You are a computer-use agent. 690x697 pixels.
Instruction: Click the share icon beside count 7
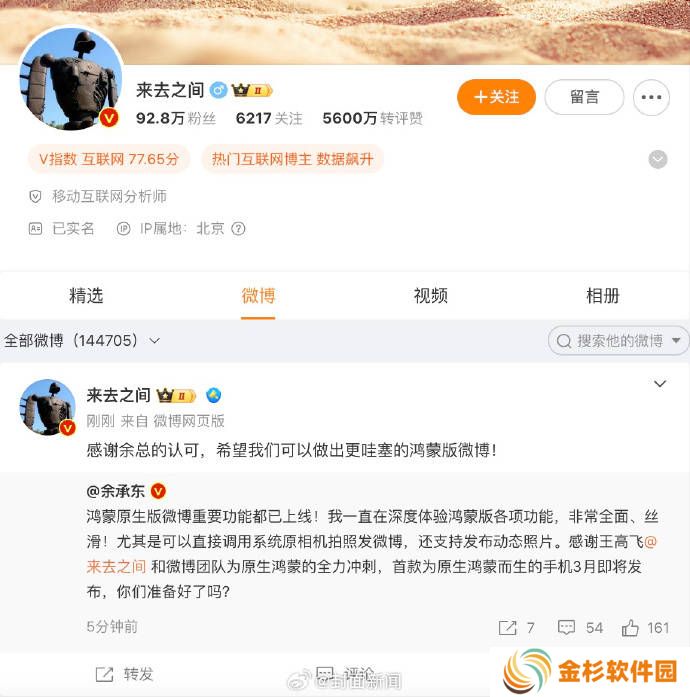click(507, 628)
